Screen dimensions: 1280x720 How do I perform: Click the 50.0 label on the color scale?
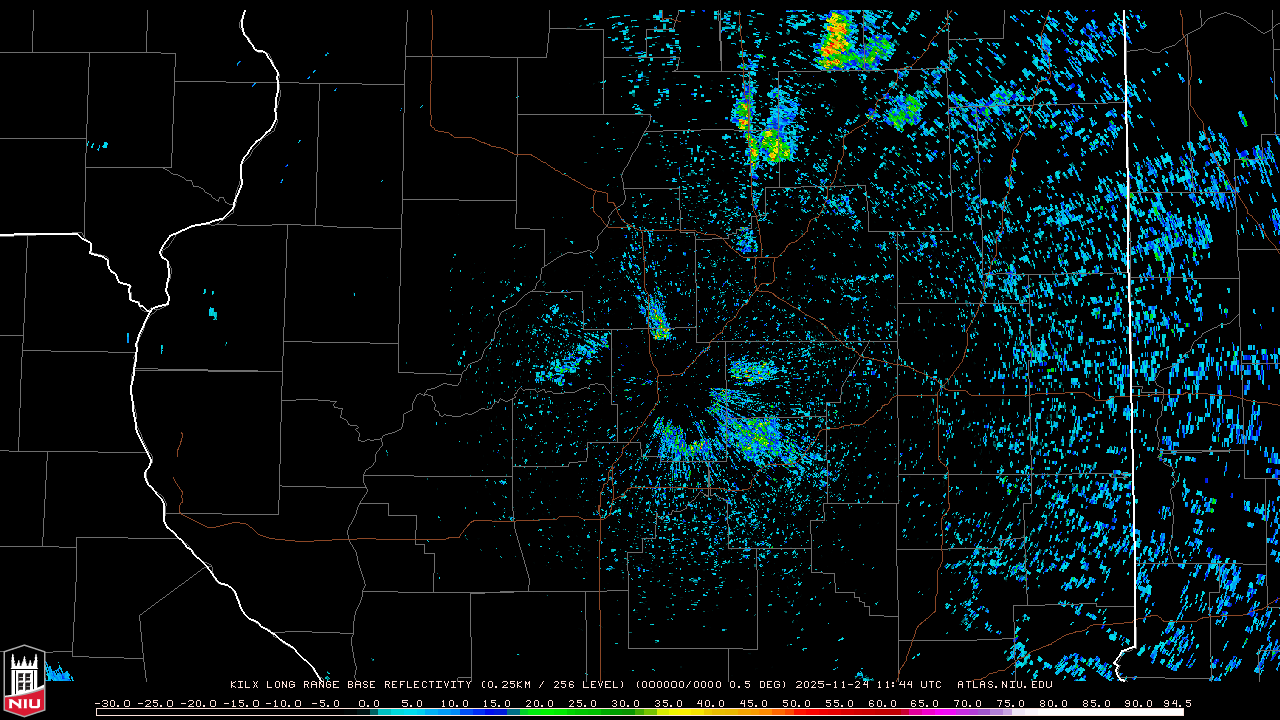pos(797,704)
